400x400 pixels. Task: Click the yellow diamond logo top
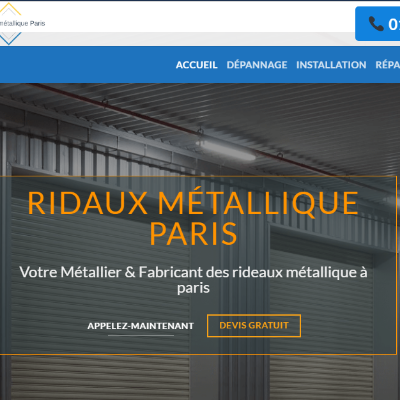tap(9, 9)
